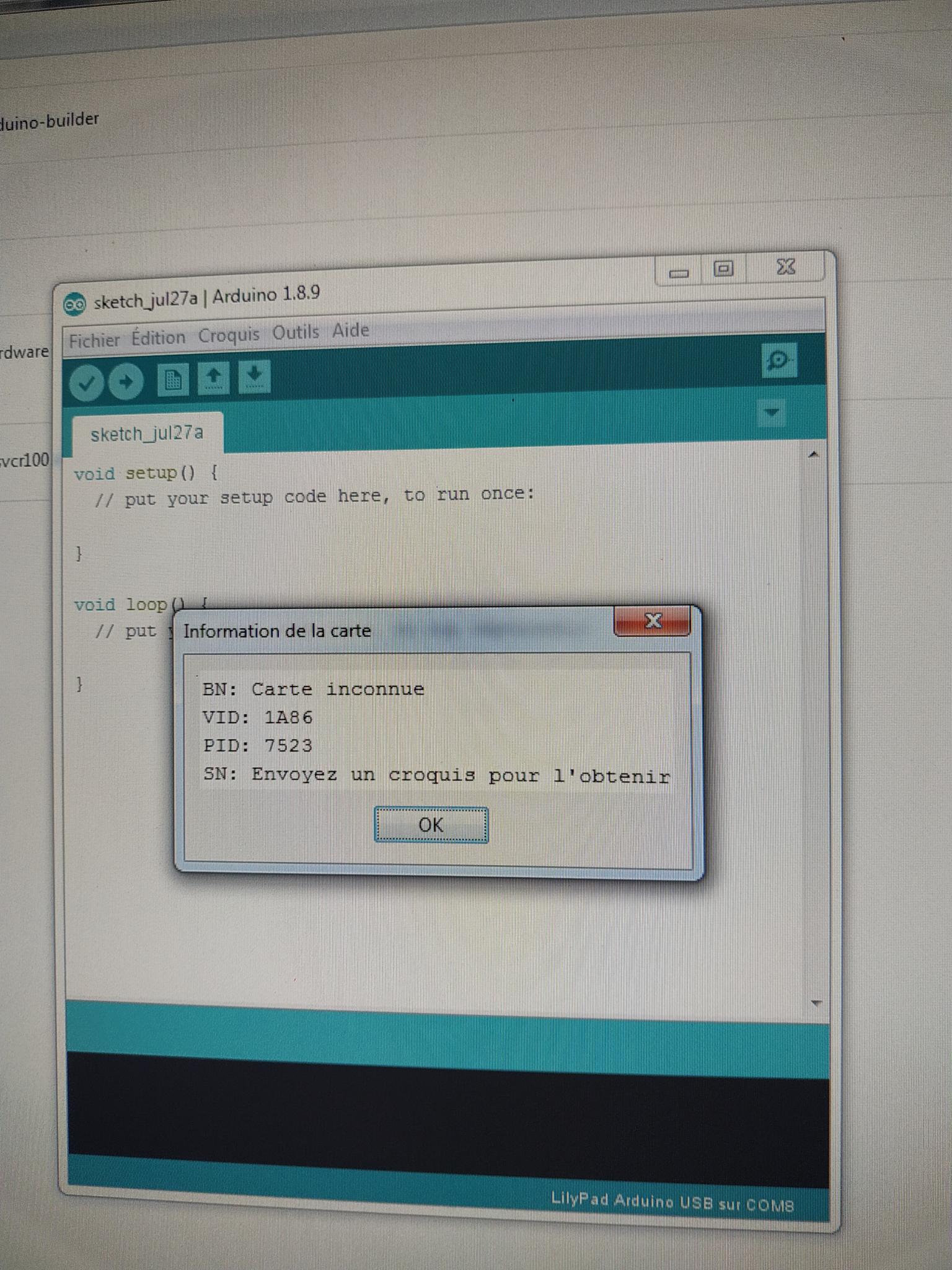Close the Information de la carte dialog
952x1270 pixels.
tap(652, 621)
